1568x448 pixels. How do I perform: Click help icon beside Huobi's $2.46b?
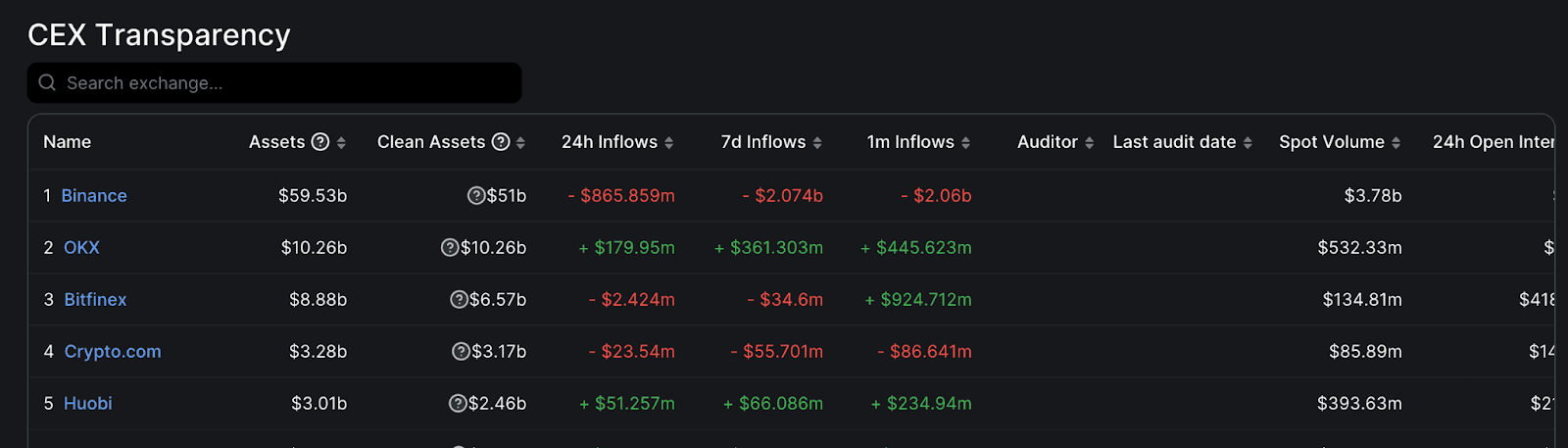pos(458,404)
